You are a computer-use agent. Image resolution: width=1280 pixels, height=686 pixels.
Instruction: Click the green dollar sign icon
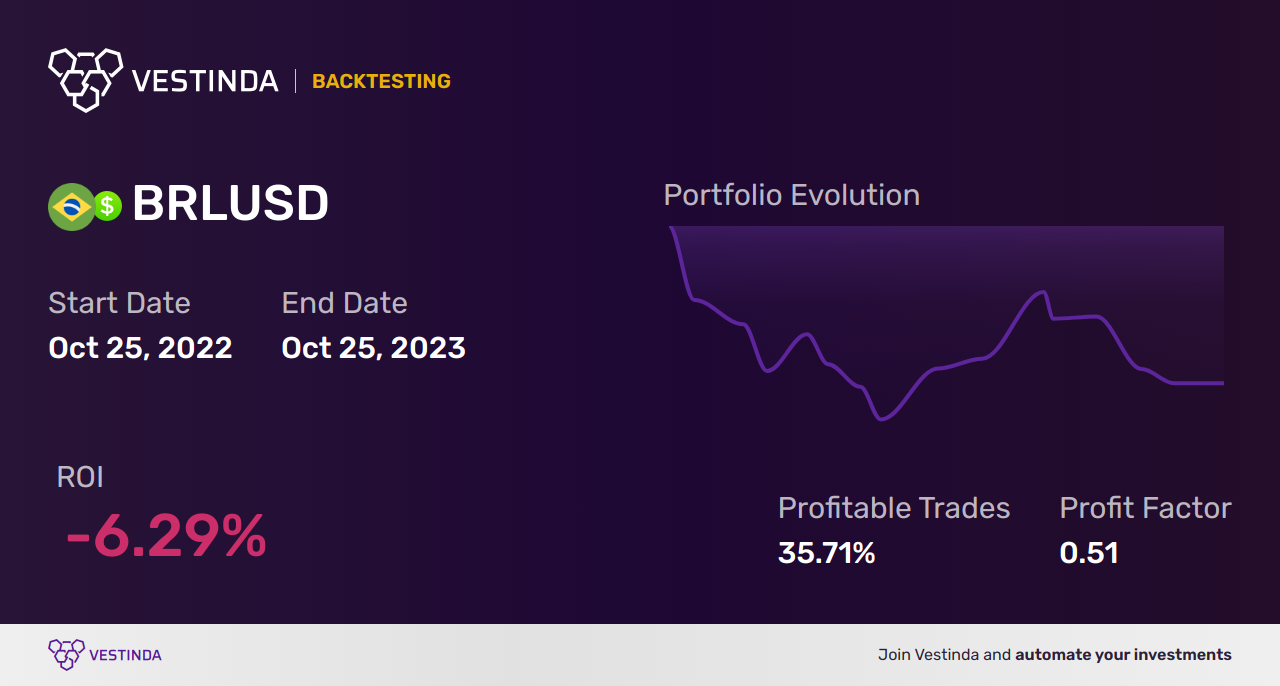click(x=107, y=207)
